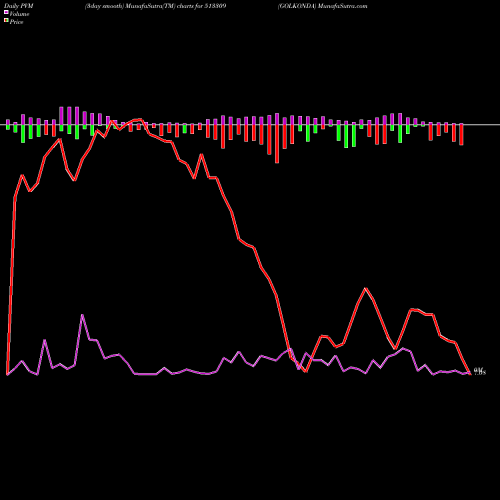Select the 'Price' legend label
The height and width of the screenshot is (500, 500).
(16, 22)
